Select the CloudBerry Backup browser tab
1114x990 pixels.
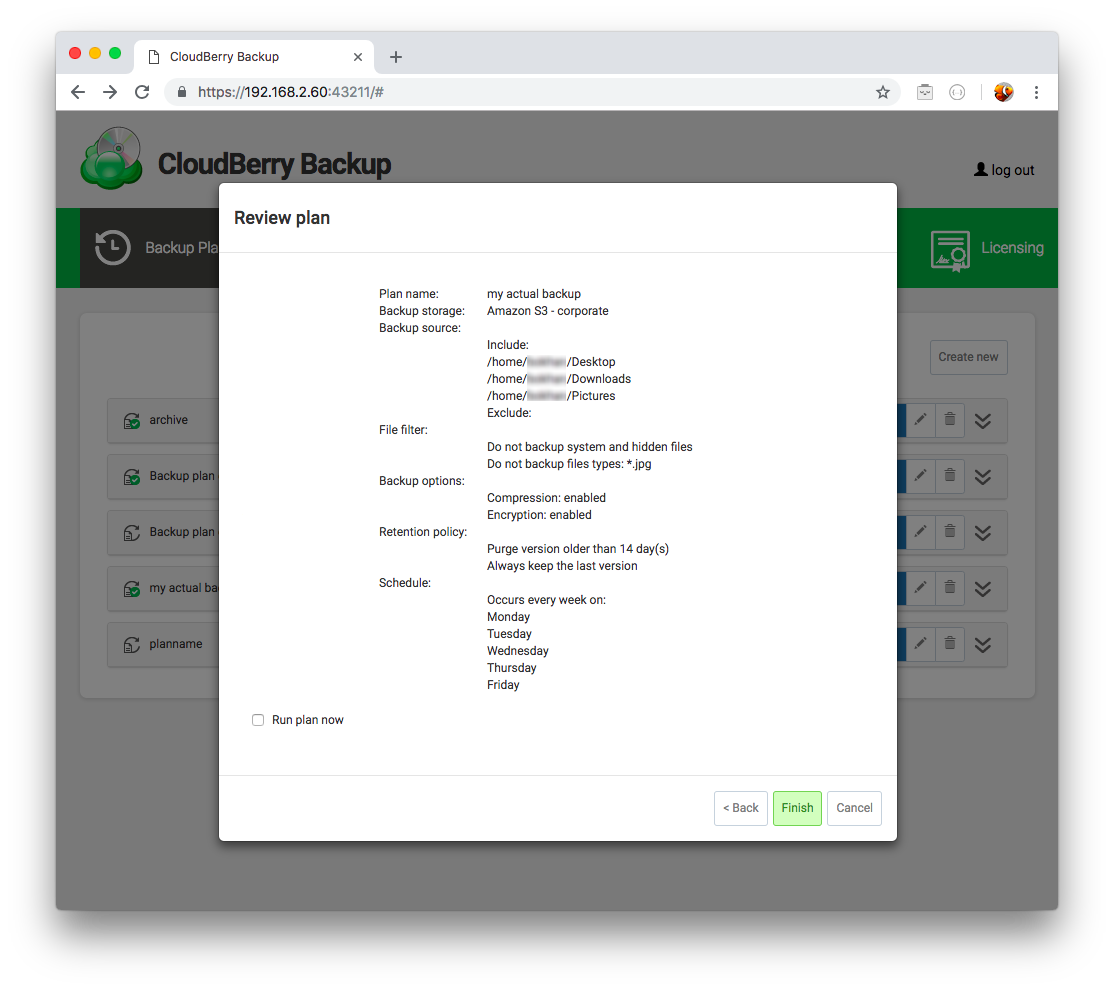254,57
